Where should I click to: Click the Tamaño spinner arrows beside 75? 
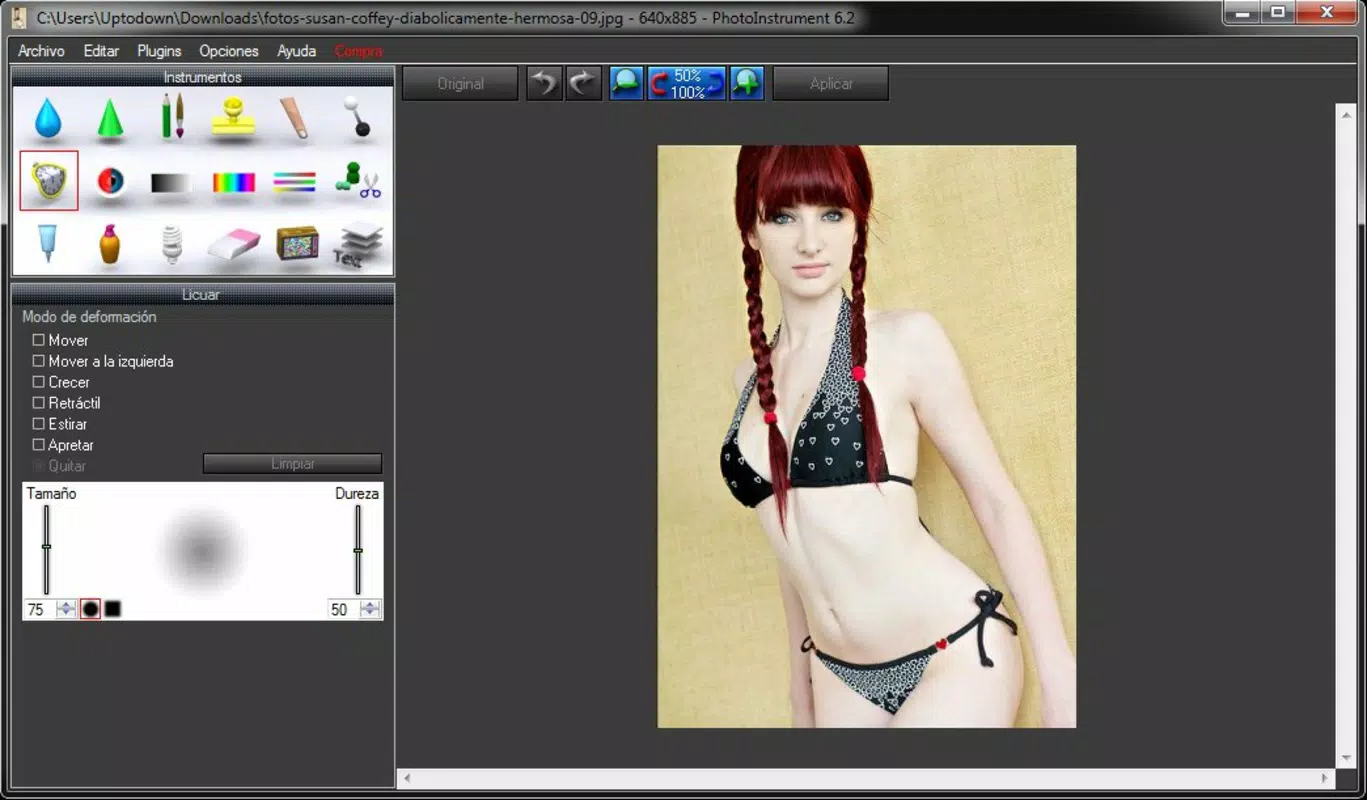[x=66, y=609]
